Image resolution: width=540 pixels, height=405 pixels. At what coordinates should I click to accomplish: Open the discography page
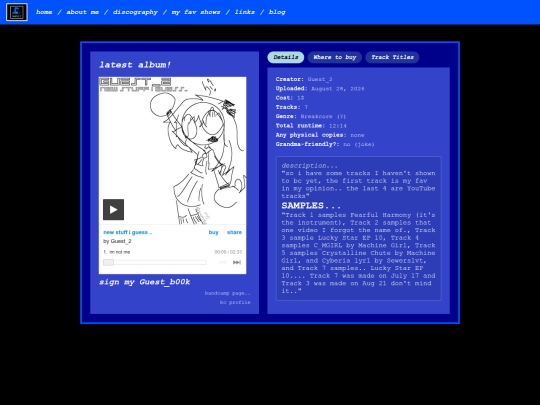135,12
